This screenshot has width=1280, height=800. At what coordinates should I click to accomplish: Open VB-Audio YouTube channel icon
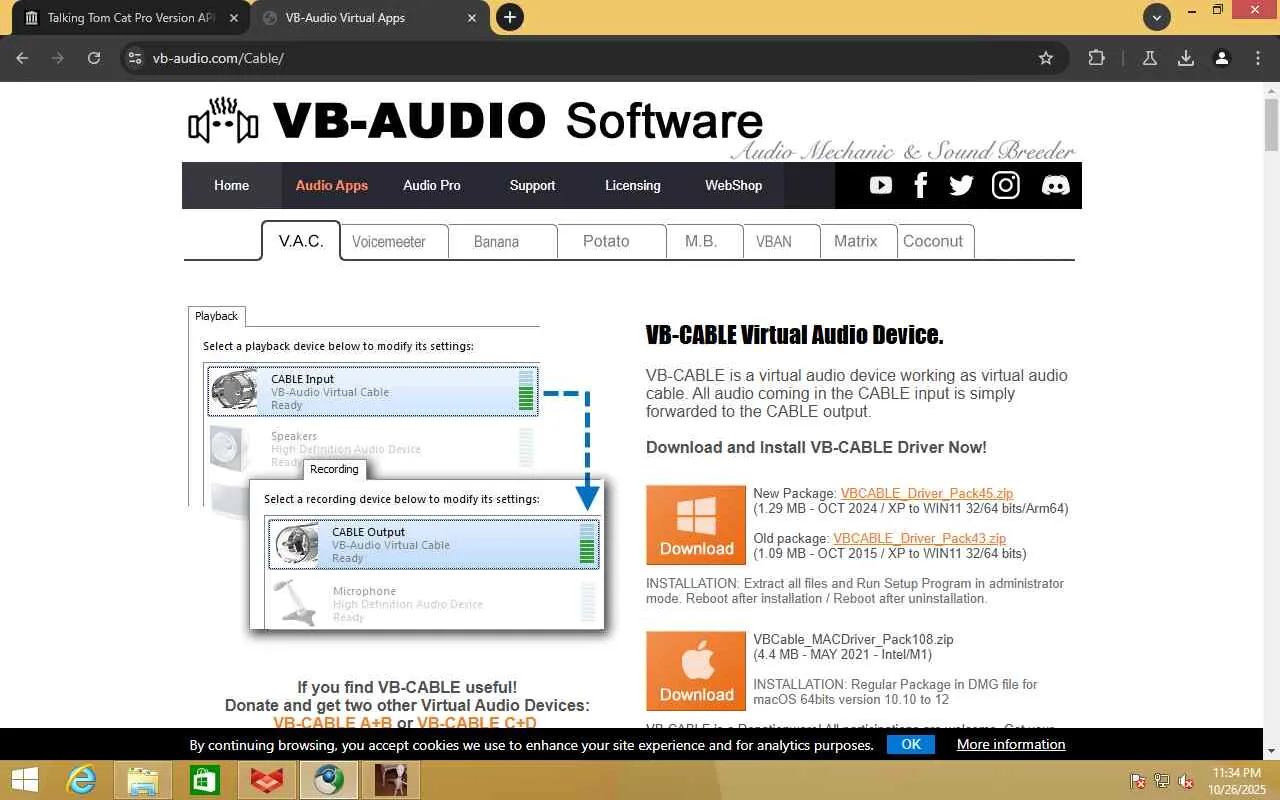pos(880,185)
